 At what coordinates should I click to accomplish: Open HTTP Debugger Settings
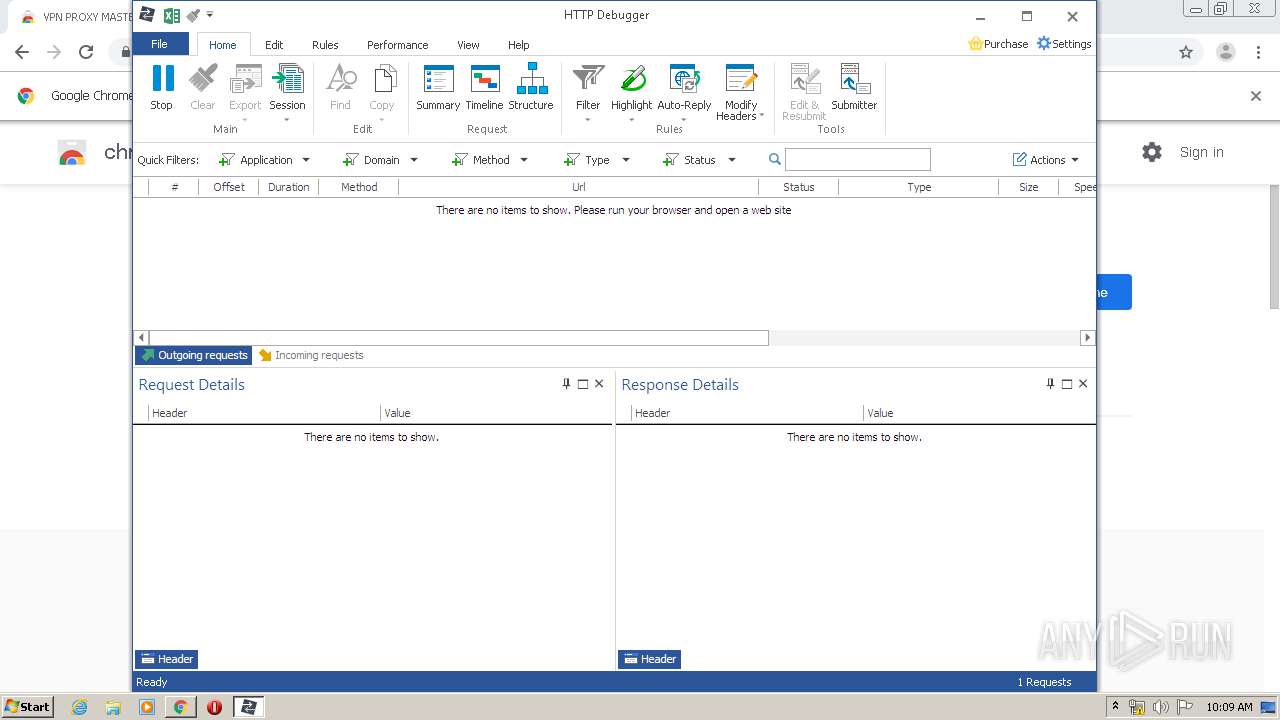pyautogui.click(x=1064, y=44)
